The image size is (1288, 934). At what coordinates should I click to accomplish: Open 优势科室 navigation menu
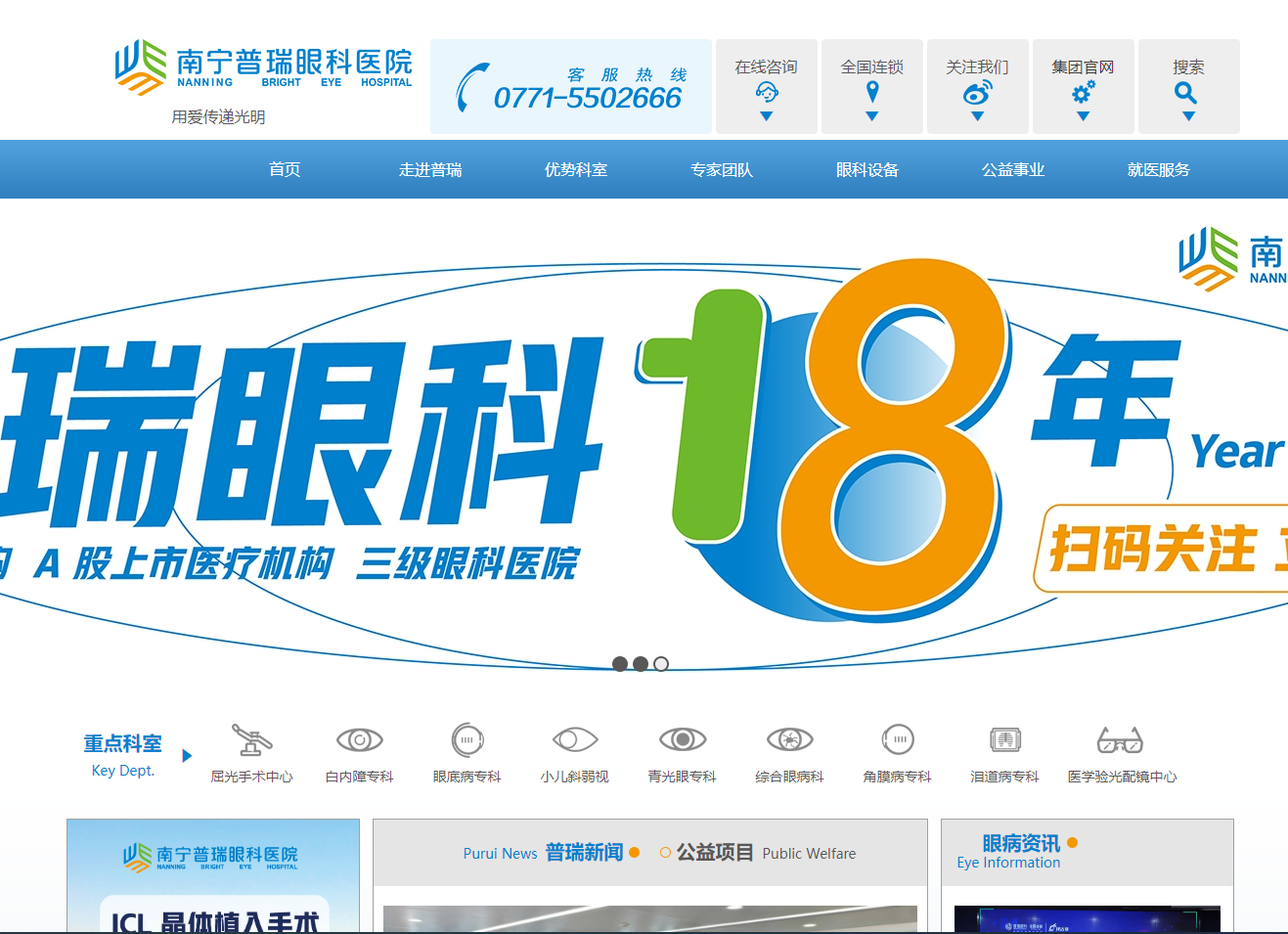pyautogui.click(x=576, y=169)
